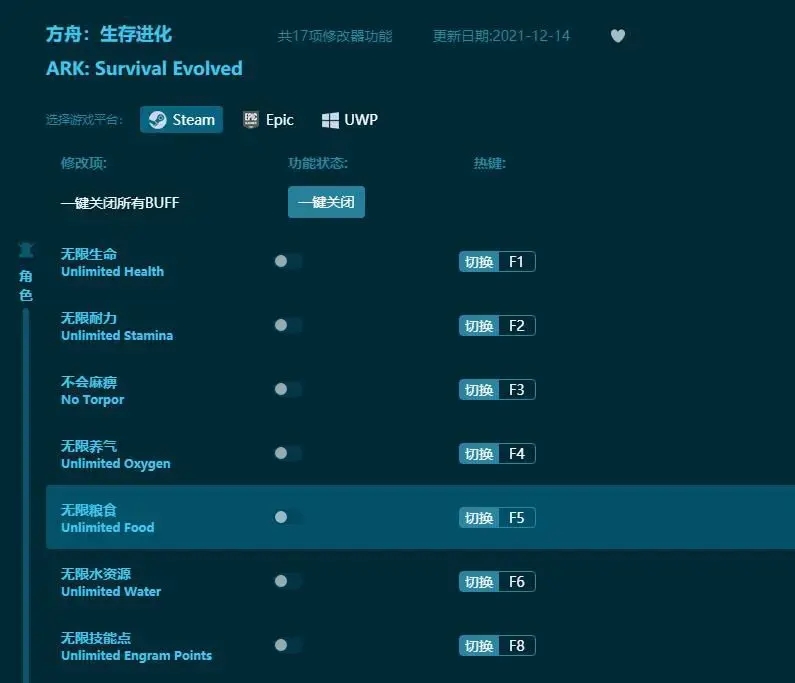Click 切换 button for F3 hotkey
The width and height of the screenshot is (795, 683).
coord(479,389)
